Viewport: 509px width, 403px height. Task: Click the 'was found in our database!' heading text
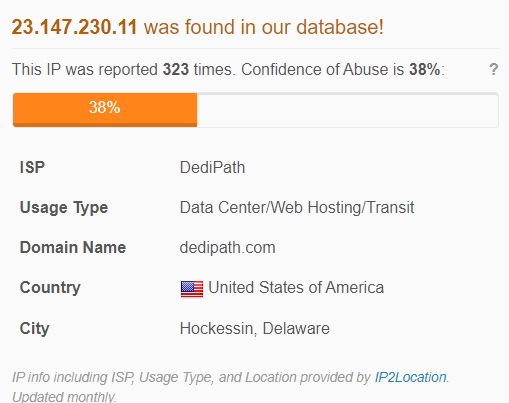264,27
